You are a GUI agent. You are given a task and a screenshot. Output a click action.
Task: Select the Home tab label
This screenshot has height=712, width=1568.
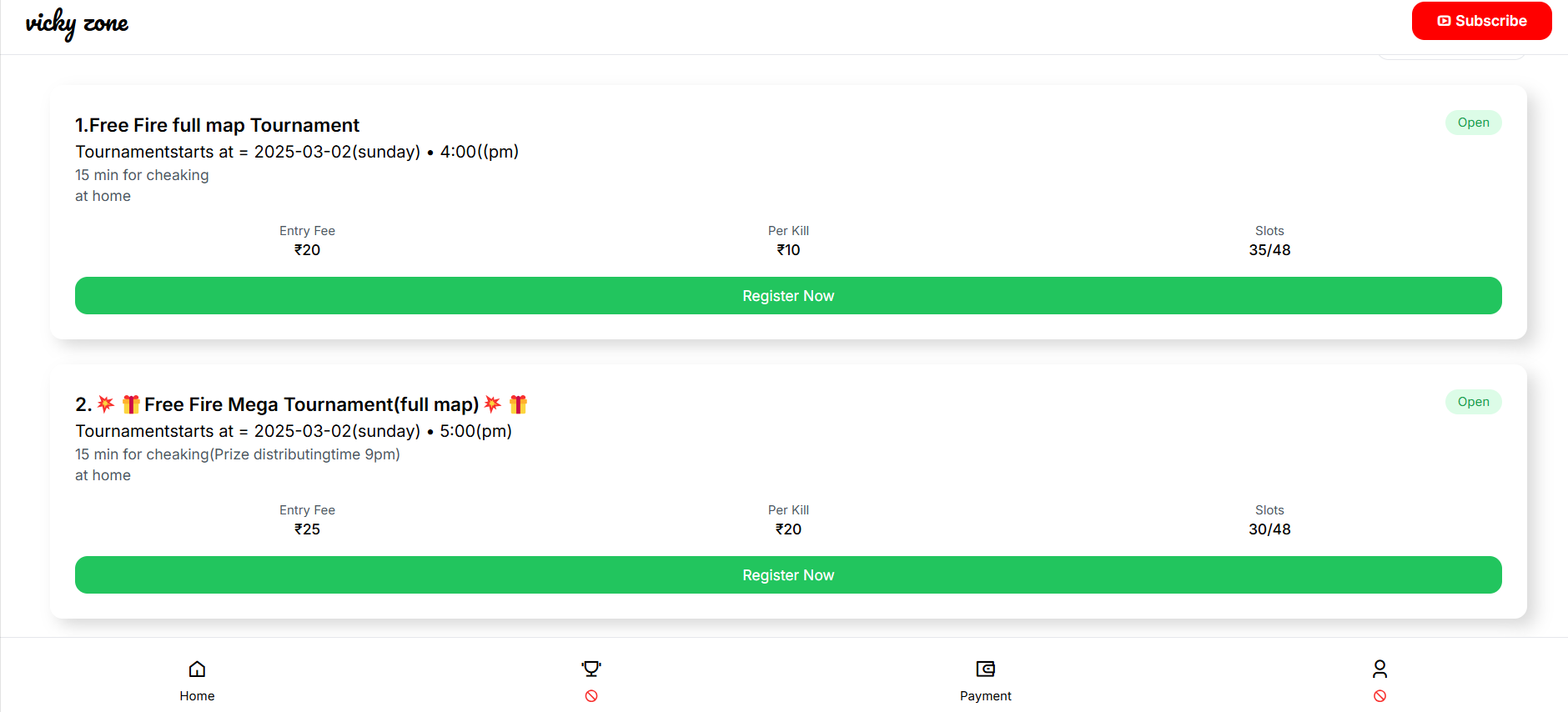coord(197,696)
